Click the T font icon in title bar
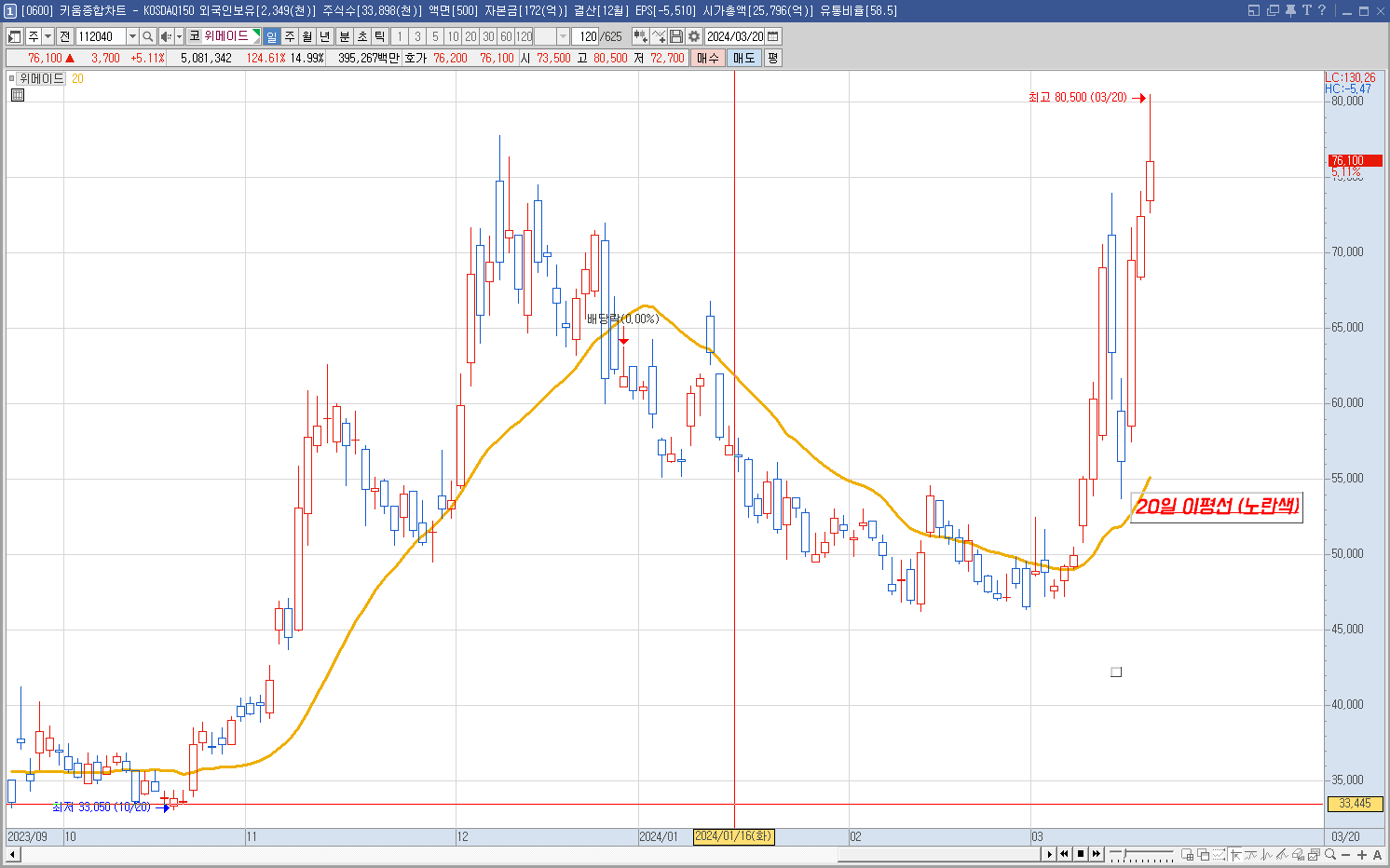The width and height of the screenshot is (1390, 868). pyautogui.click(x=1306, y=10)
